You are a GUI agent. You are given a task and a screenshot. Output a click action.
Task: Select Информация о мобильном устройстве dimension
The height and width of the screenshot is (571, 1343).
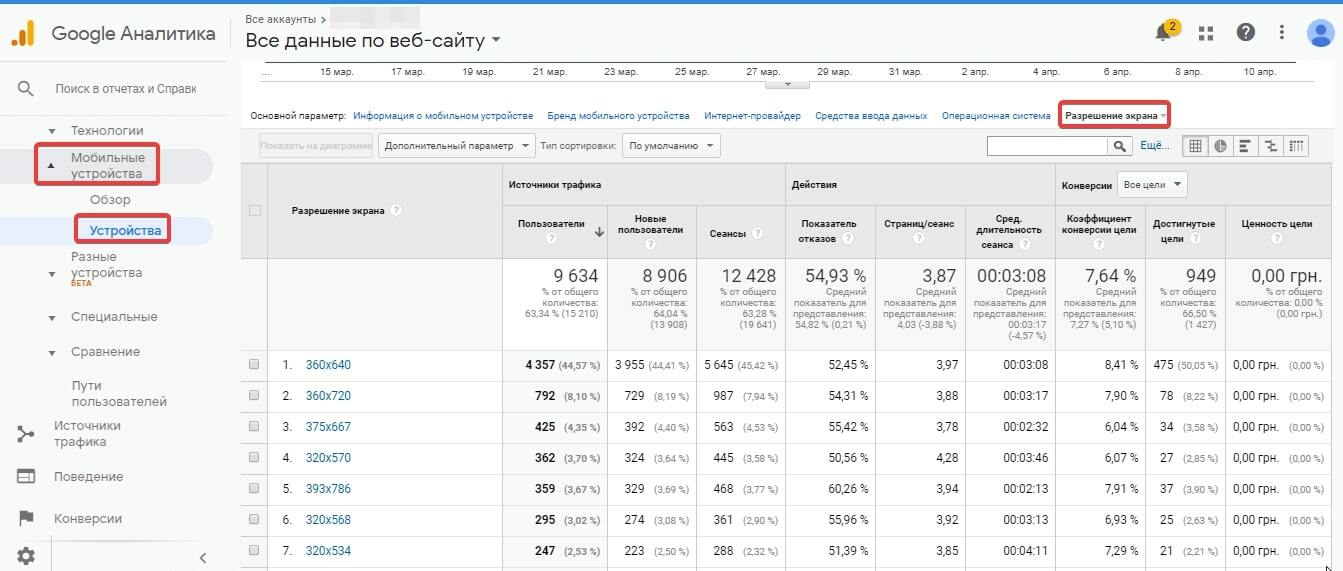[443, 116]
